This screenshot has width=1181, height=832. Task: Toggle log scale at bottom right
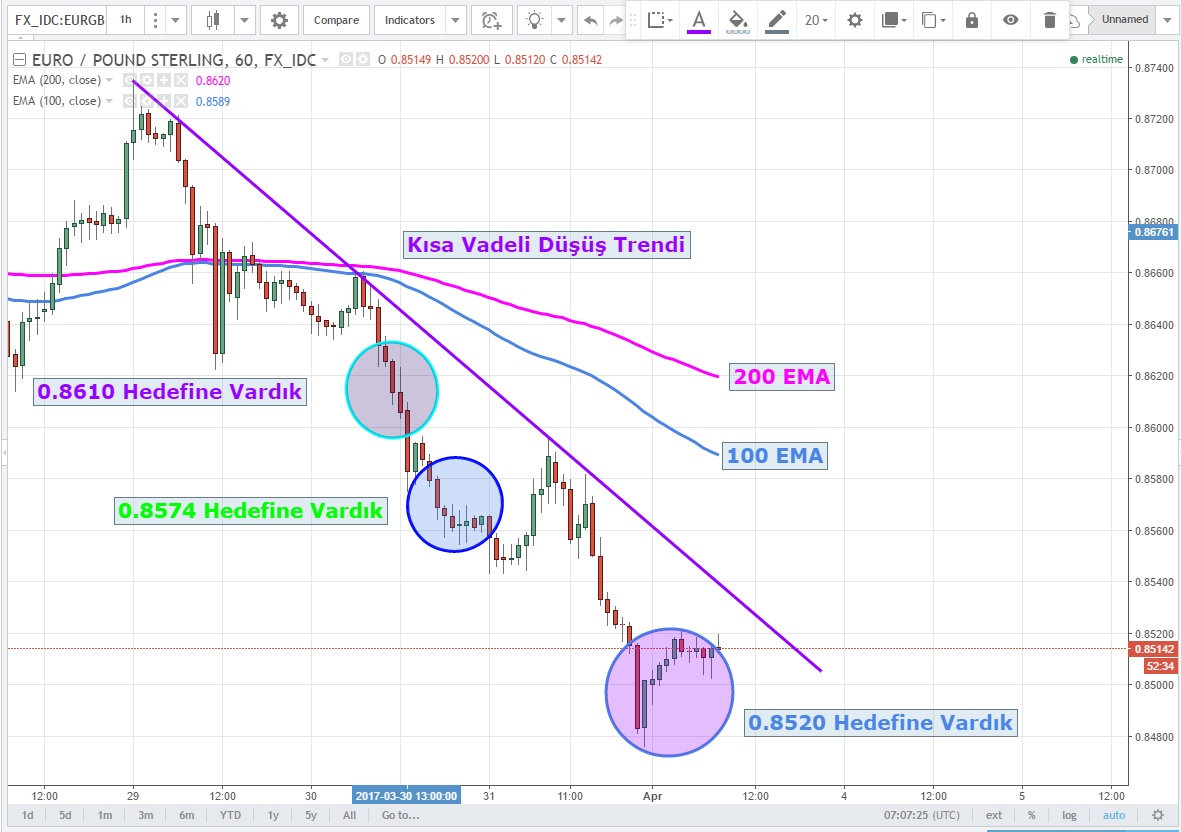(x=1069, y=815)
